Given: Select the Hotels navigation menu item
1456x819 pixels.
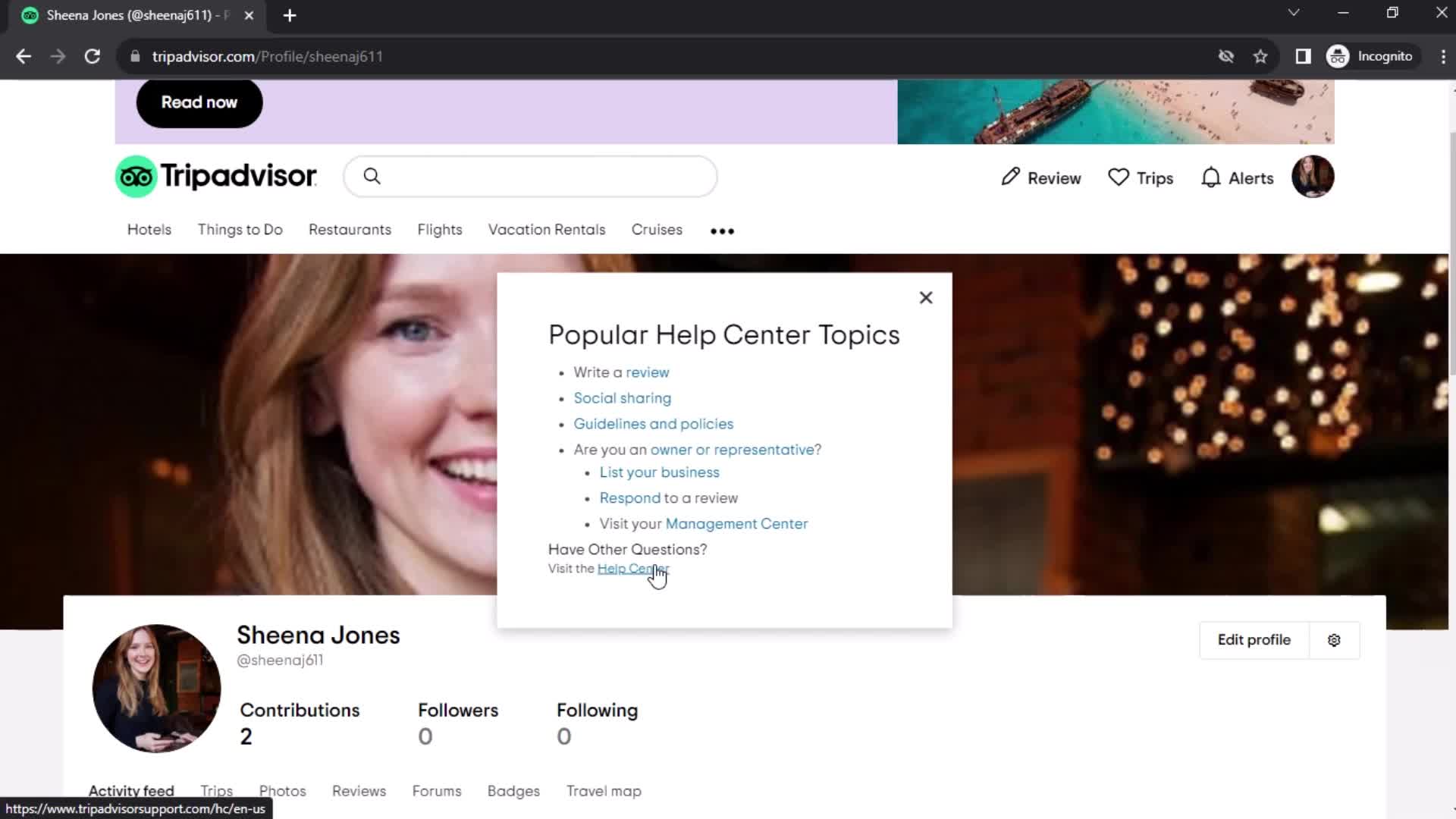Looking at the screenshot, I should (148, 229).
